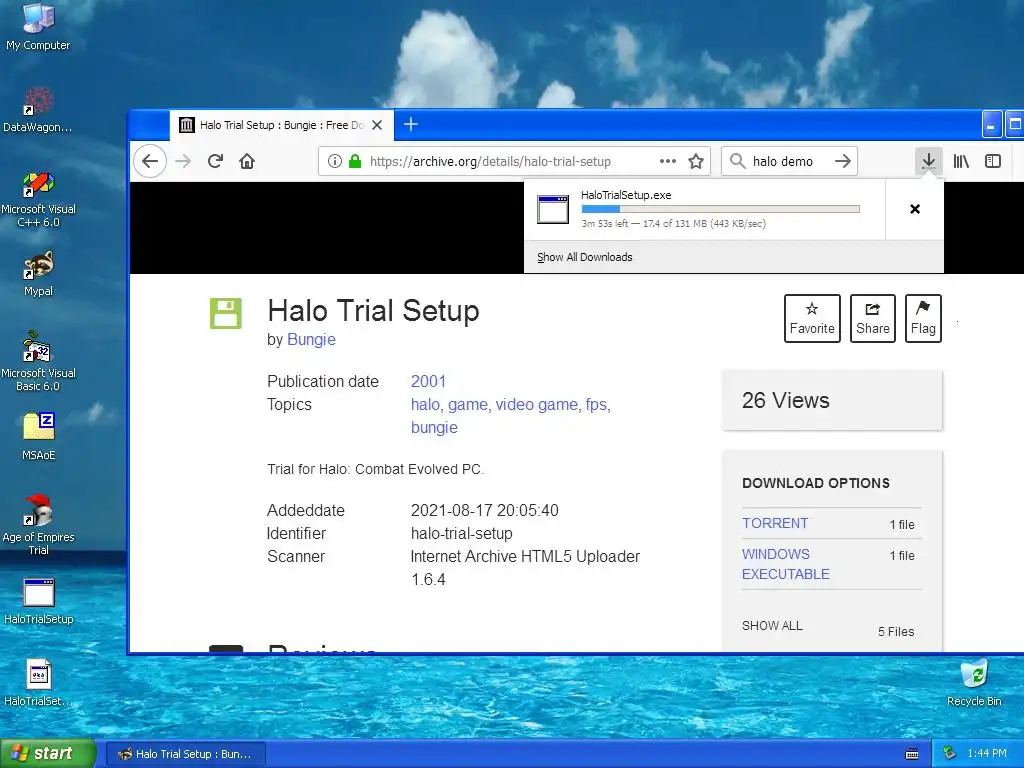Click the archive.org address bar URL
1024x768 pixels.
[490, 161]
